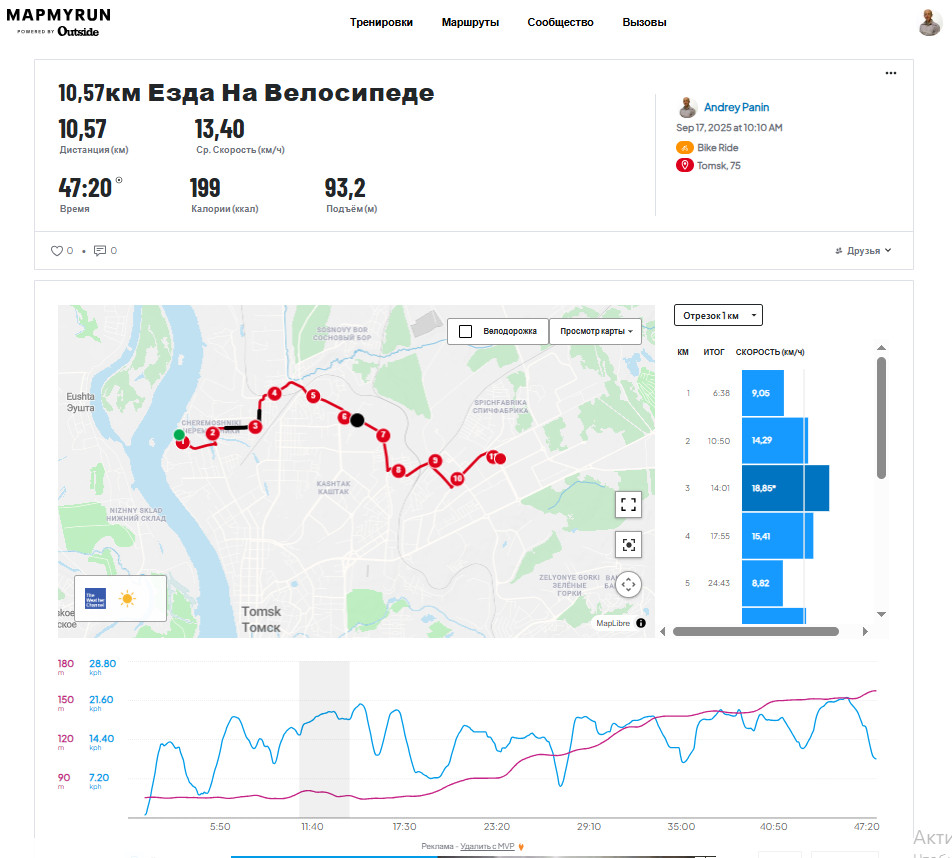Viewport: 952px width, 858px height.
Task: Click the Weather Channel sun widget
Action: pos(120,599)
